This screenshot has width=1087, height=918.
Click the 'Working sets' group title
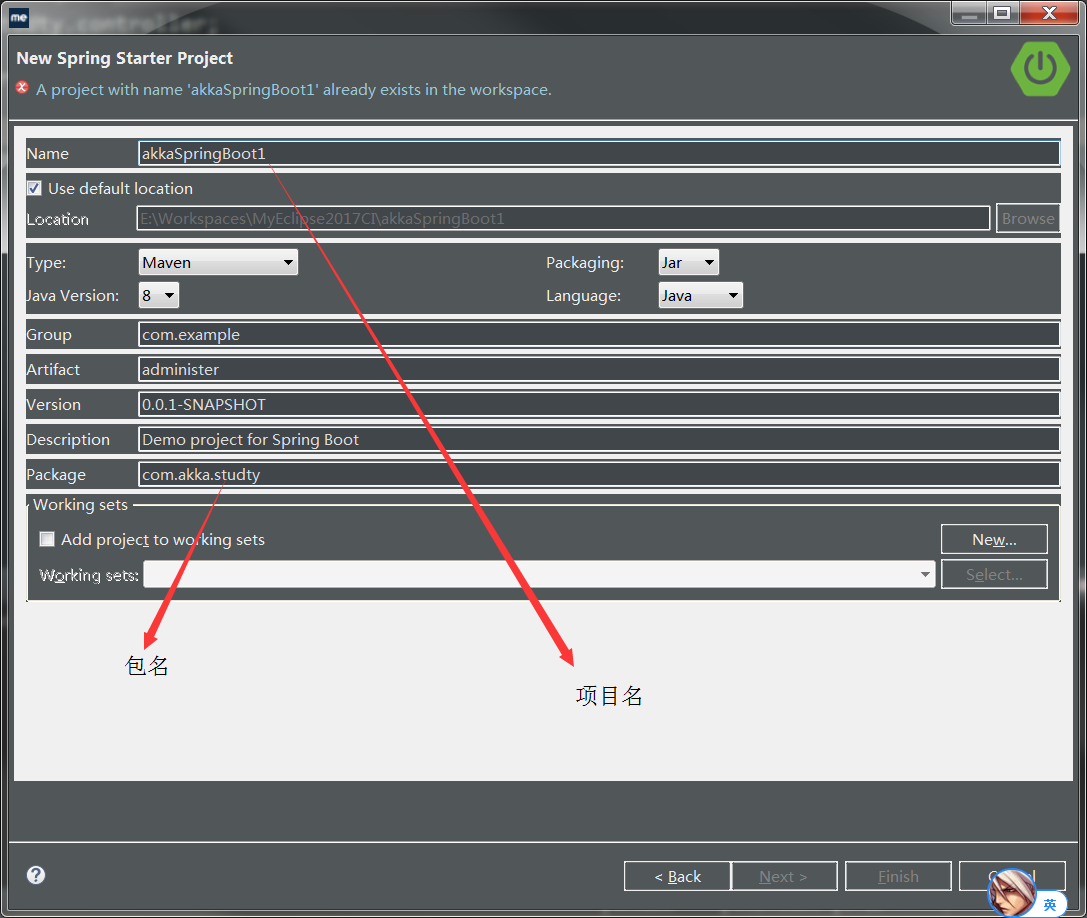point(80,504)
